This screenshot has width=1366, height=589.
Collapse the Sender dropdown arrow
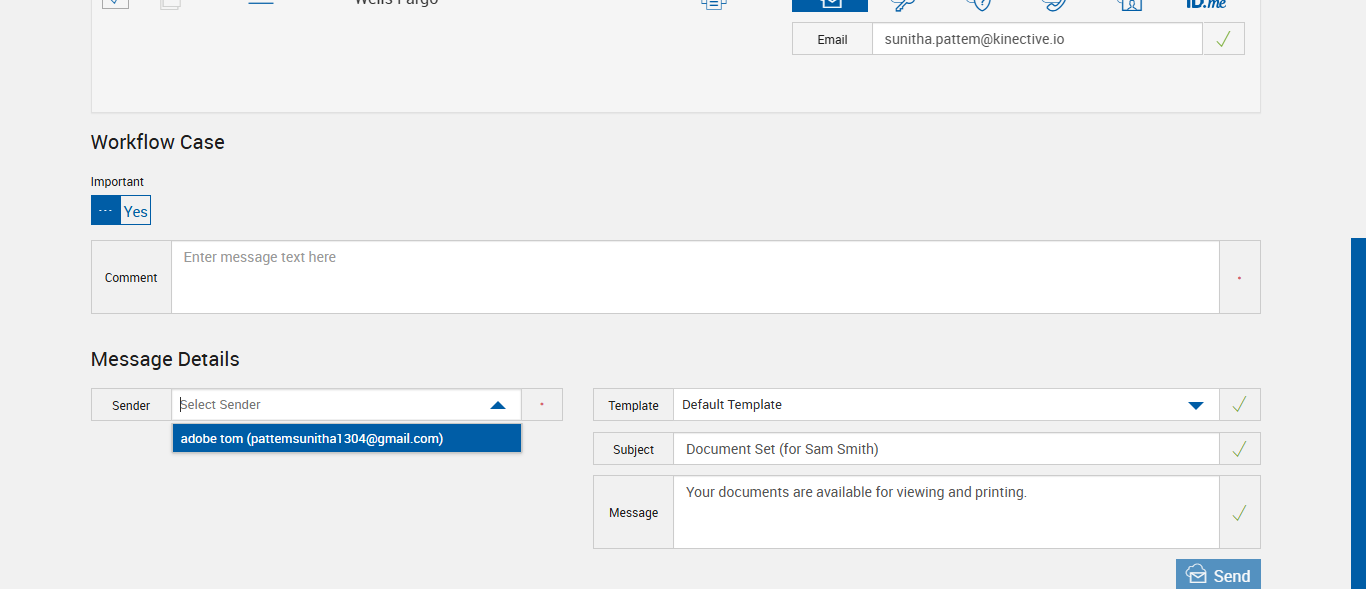(498, 405)
